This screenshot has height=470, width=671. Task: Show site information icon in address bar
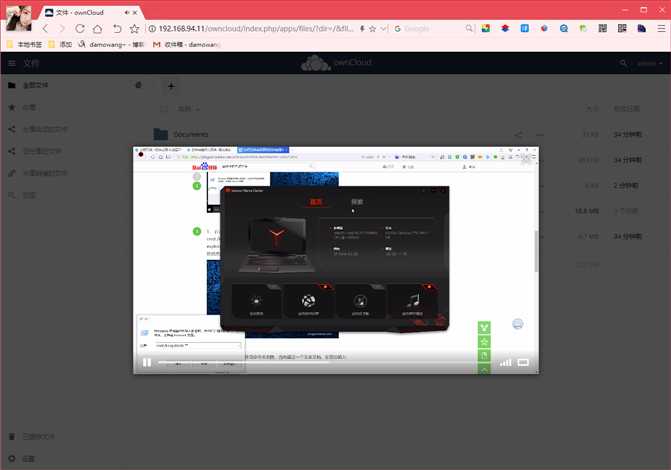coord(152,29)
